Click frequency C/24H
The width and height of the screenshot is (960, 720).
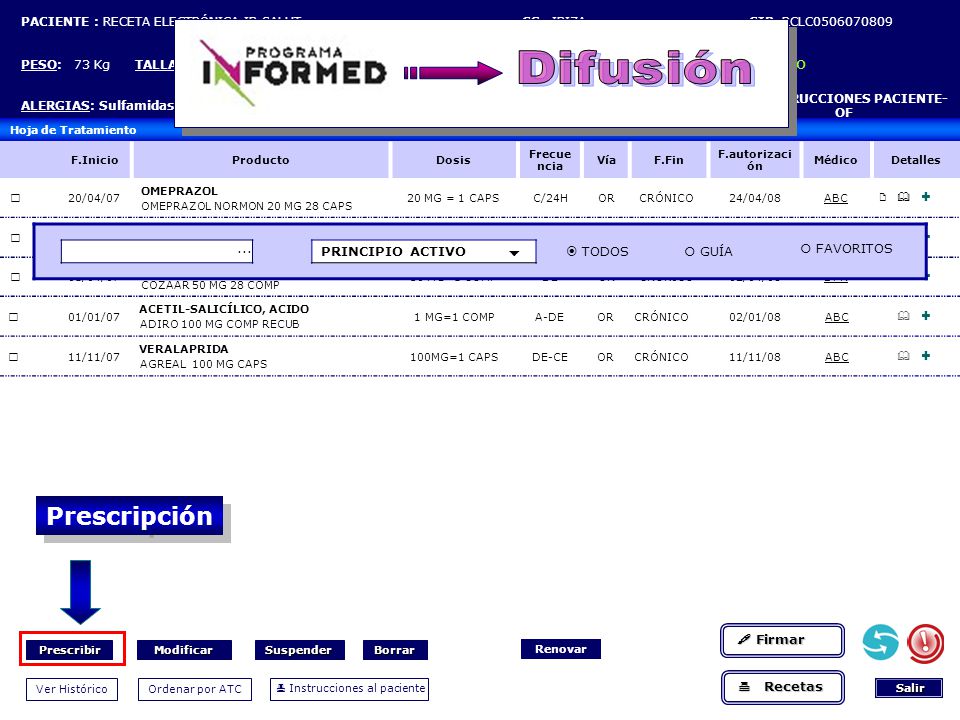click(x=550, y=198)
